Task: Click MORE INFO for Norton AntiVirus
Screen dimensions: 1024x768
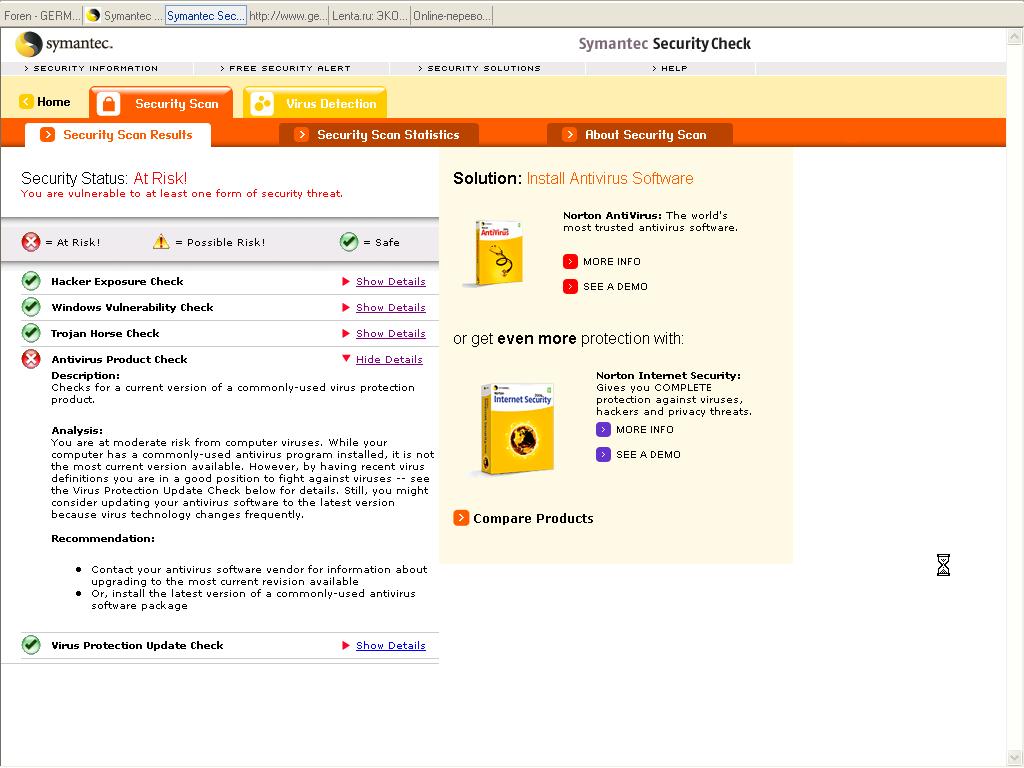Action: (x=612, y=262)
